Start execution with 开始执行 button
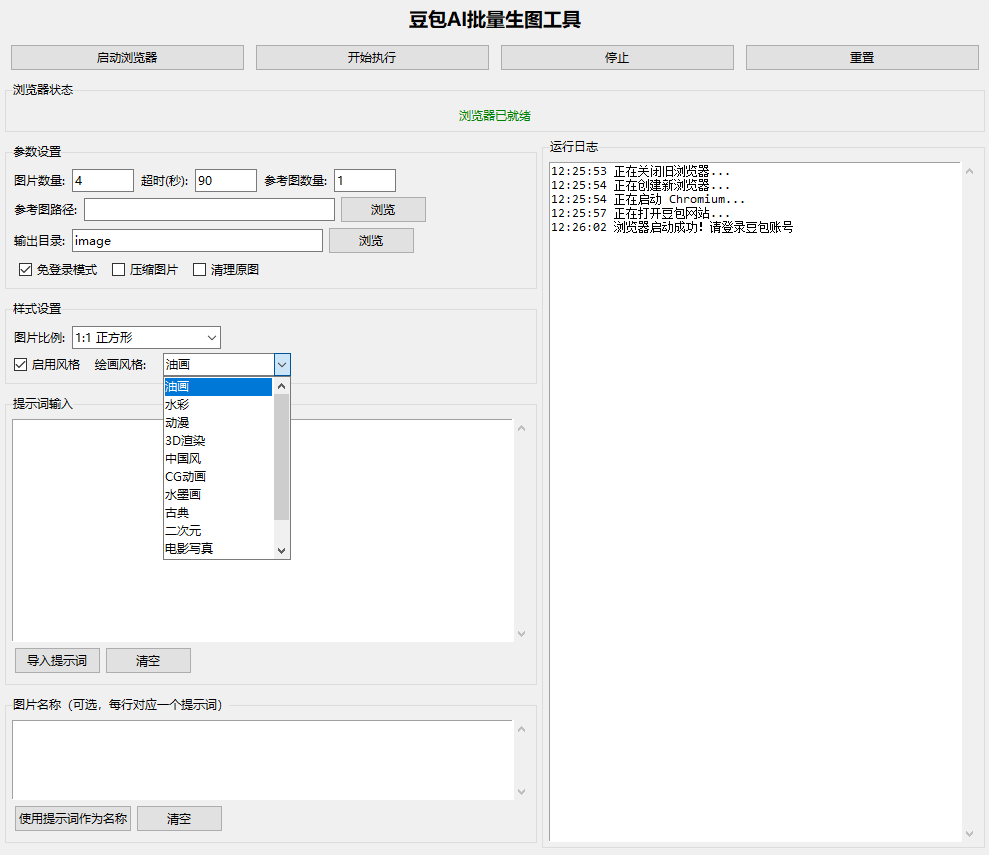This screenshot has width=989, height=855. click(x=372, y=57)
